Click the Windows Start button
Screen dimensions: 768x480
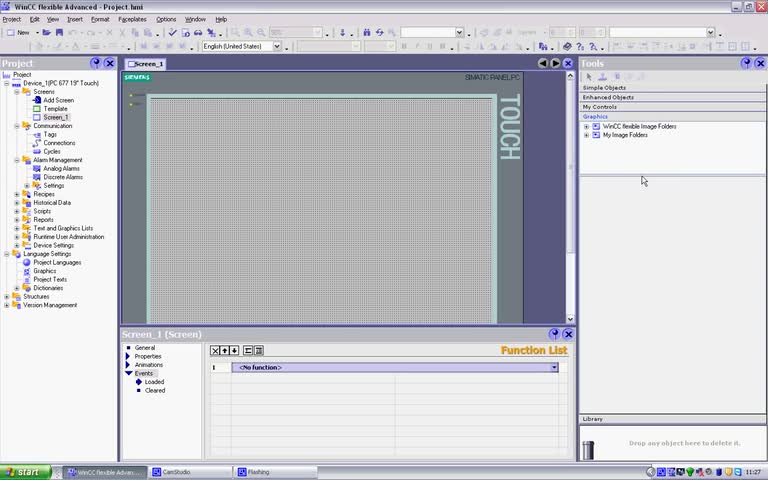pyautogui.click(x=25, y=472)
